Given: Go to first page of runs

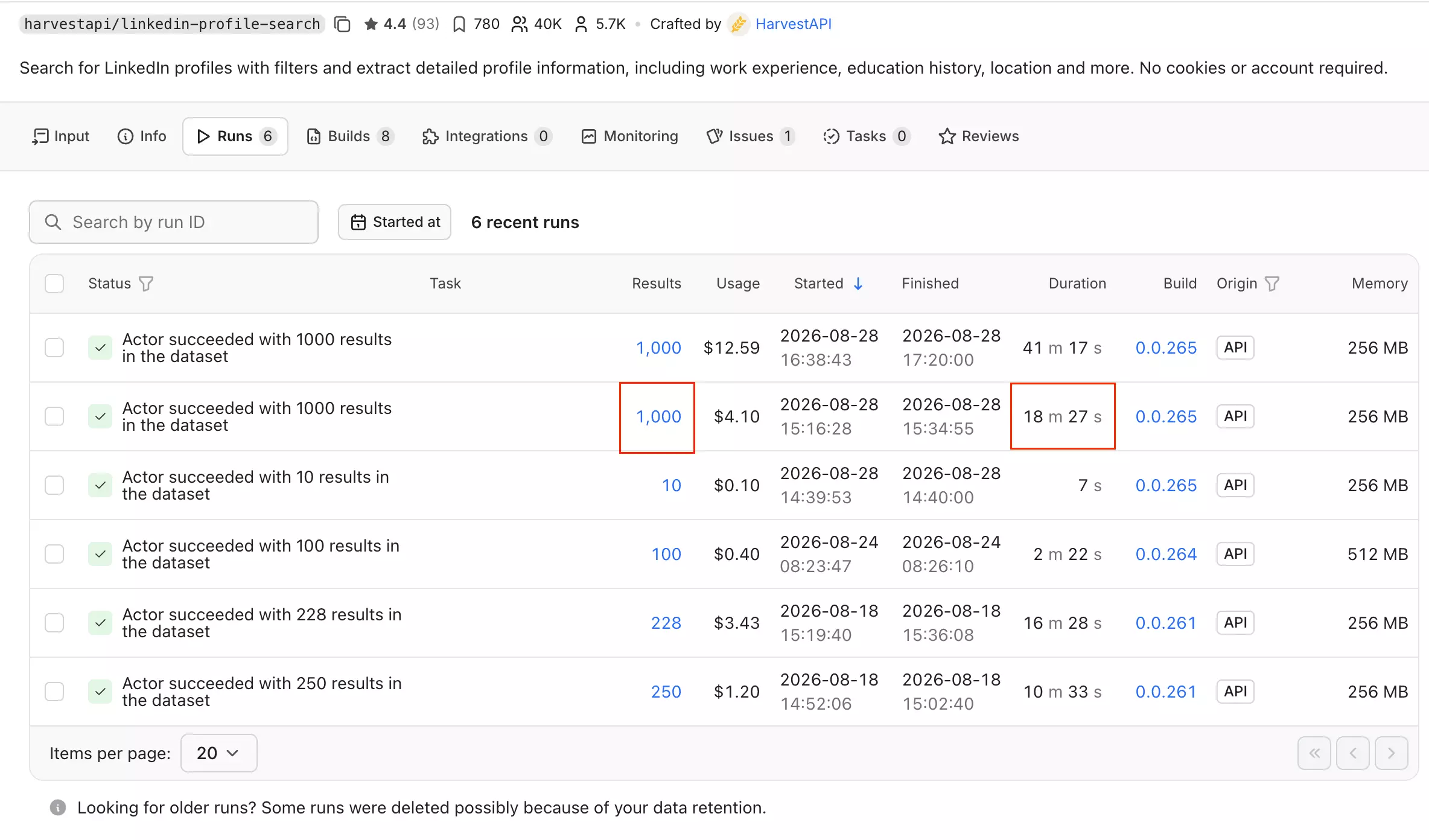Looking at the screenshot, I should tap(1314, 753).
